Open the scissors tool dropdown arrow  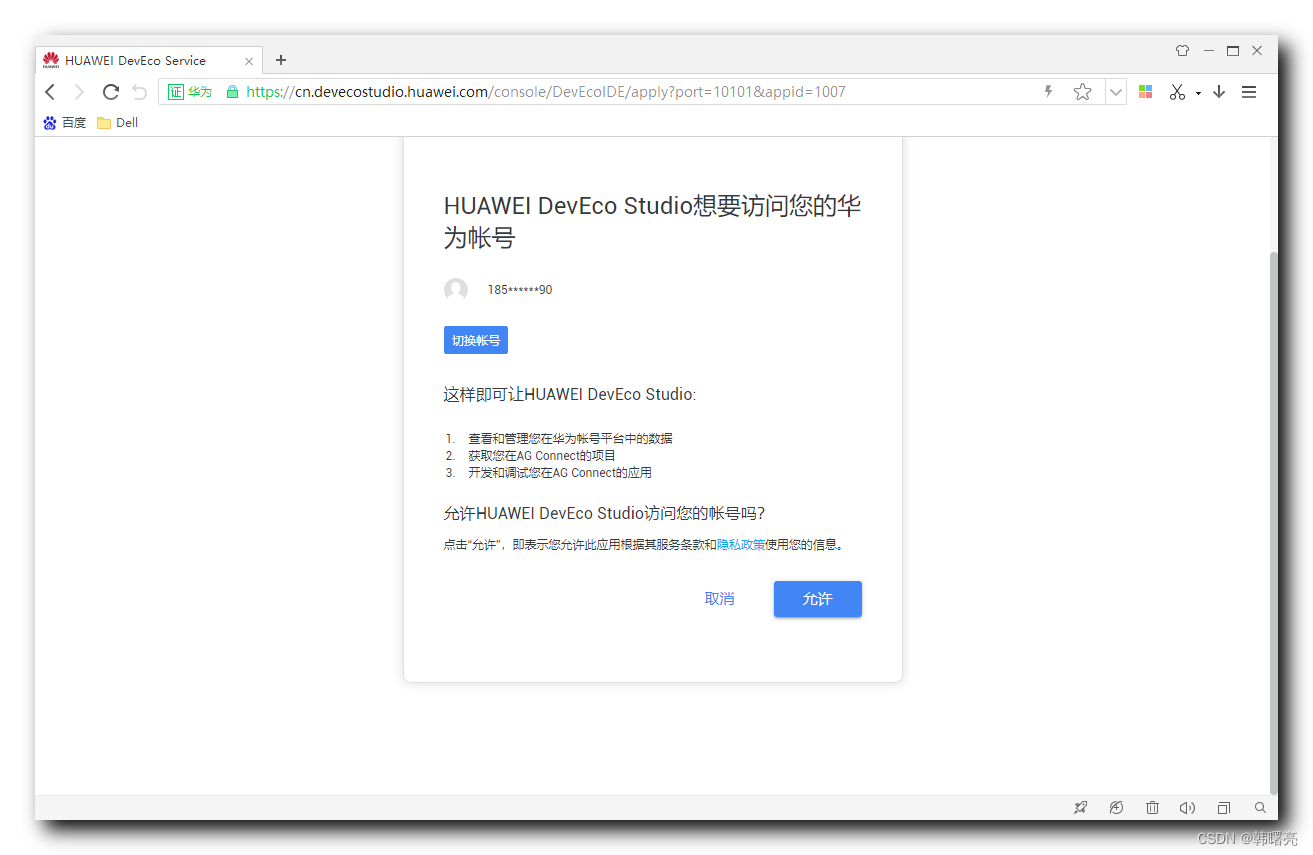[x=1198, y=93]
